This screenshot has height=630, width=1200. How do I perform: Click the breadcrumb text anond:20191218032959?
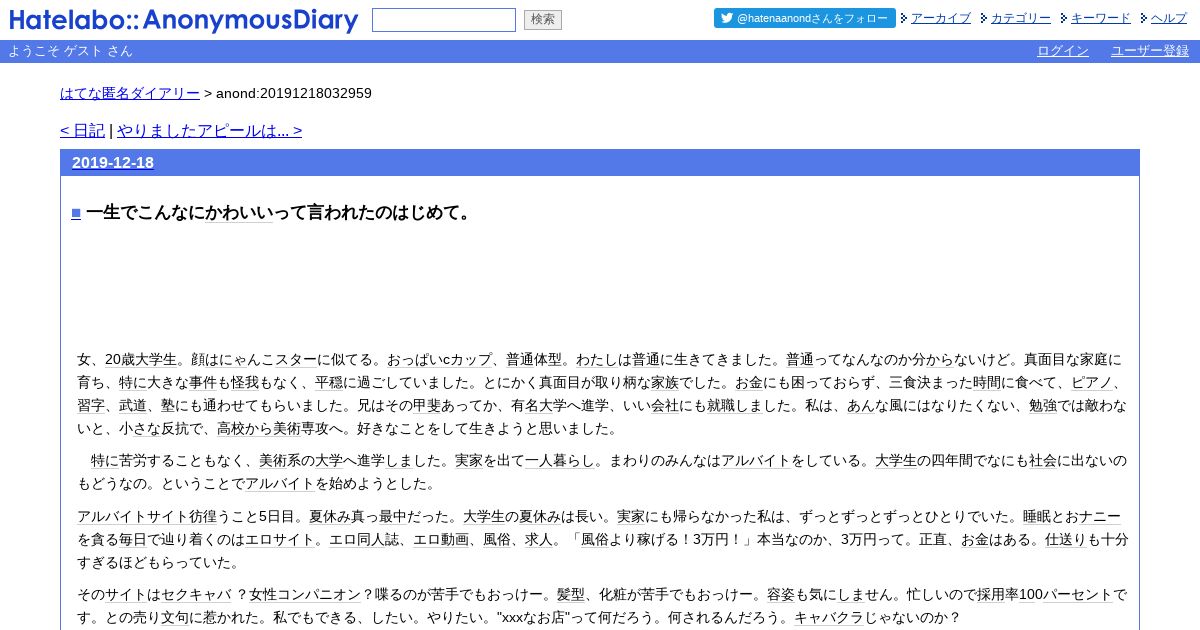[294, 93]
